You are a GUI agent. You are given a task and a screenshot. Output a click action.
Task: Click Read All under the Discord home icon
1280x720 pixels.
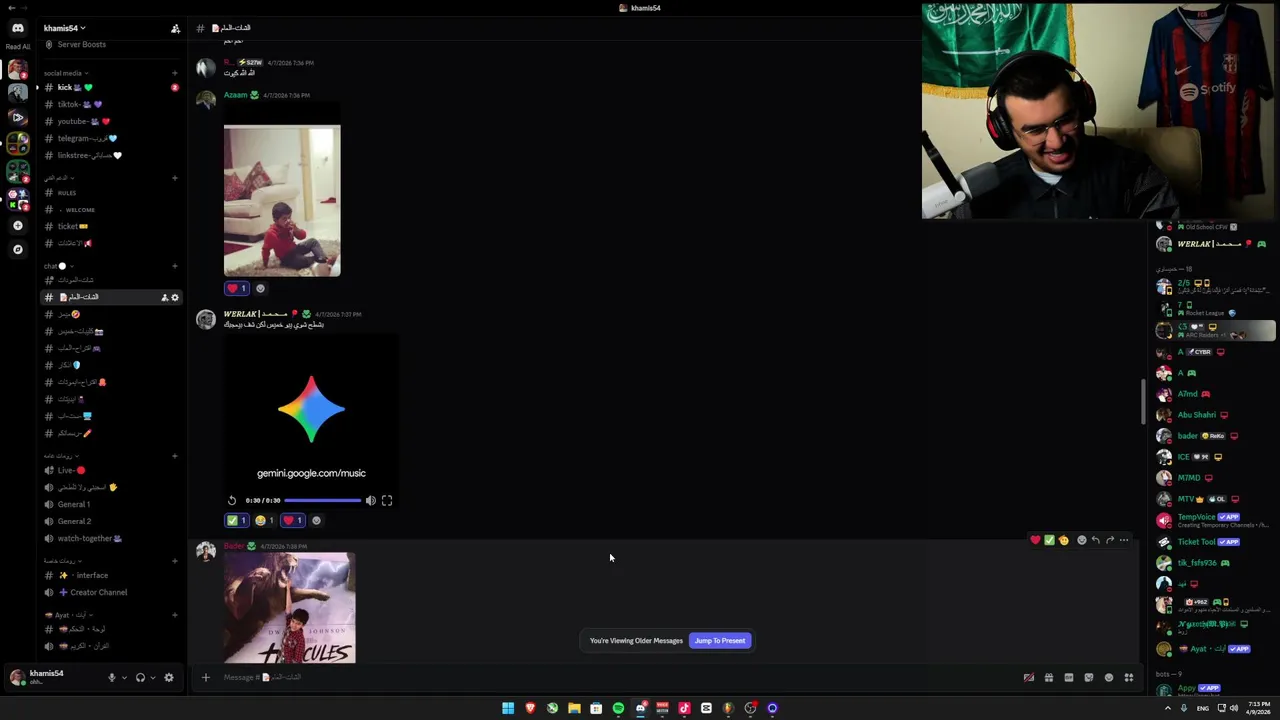pos(18,46)
